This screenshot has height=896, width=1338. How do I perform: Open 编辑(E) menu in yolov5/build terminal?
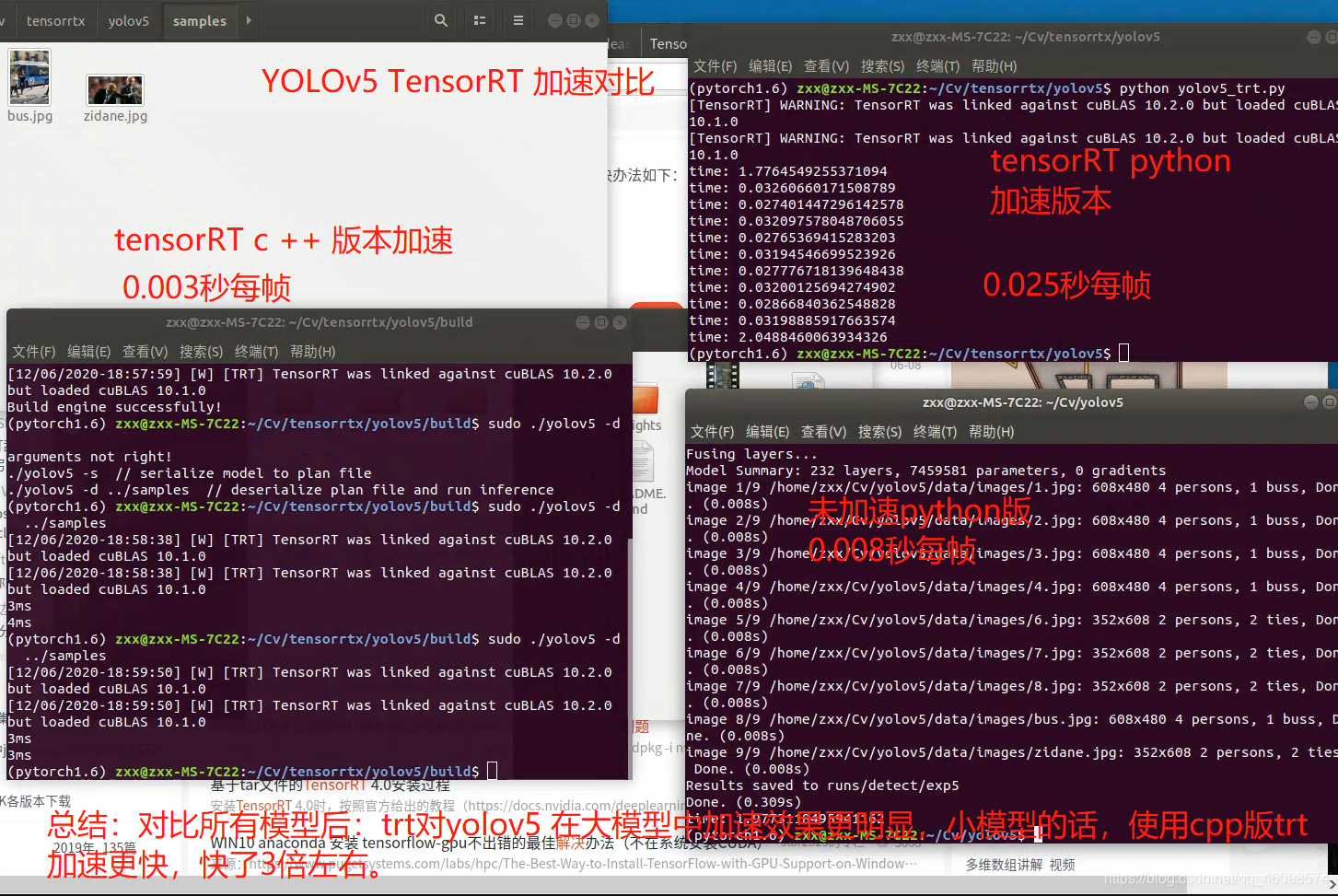(x=89, y=352)
